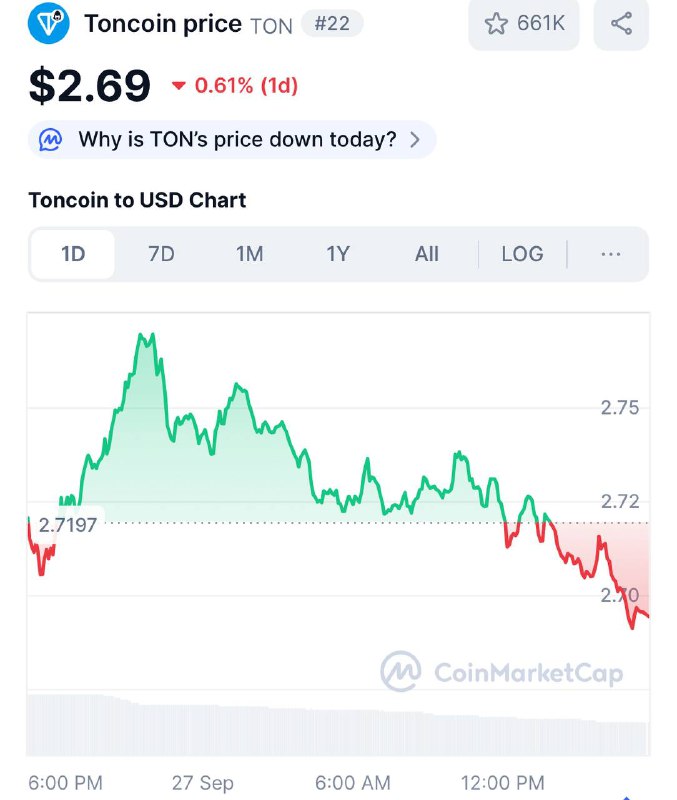The image size is (677, 800).
Task: Click the red down-arrow price change indicator
Action: [178, 86]
